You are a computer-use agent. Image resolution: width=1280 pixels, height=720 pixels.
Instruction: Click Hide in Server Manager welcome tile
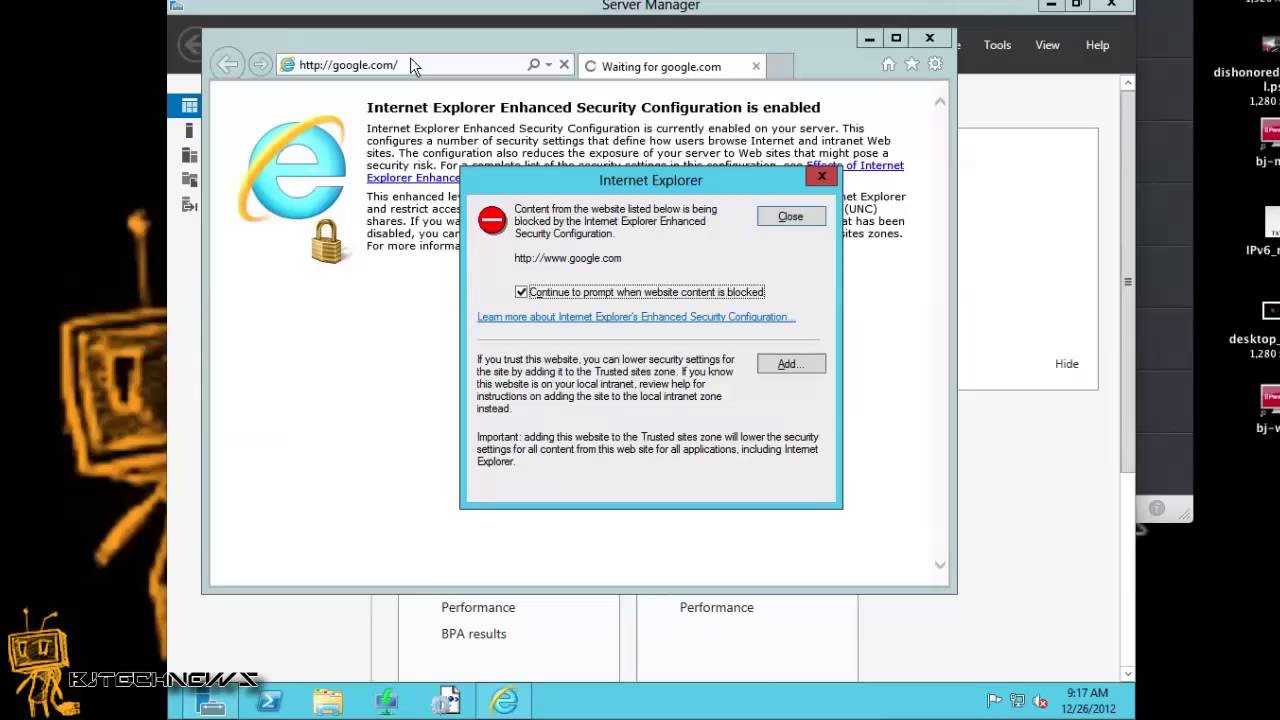(1067, 364)
